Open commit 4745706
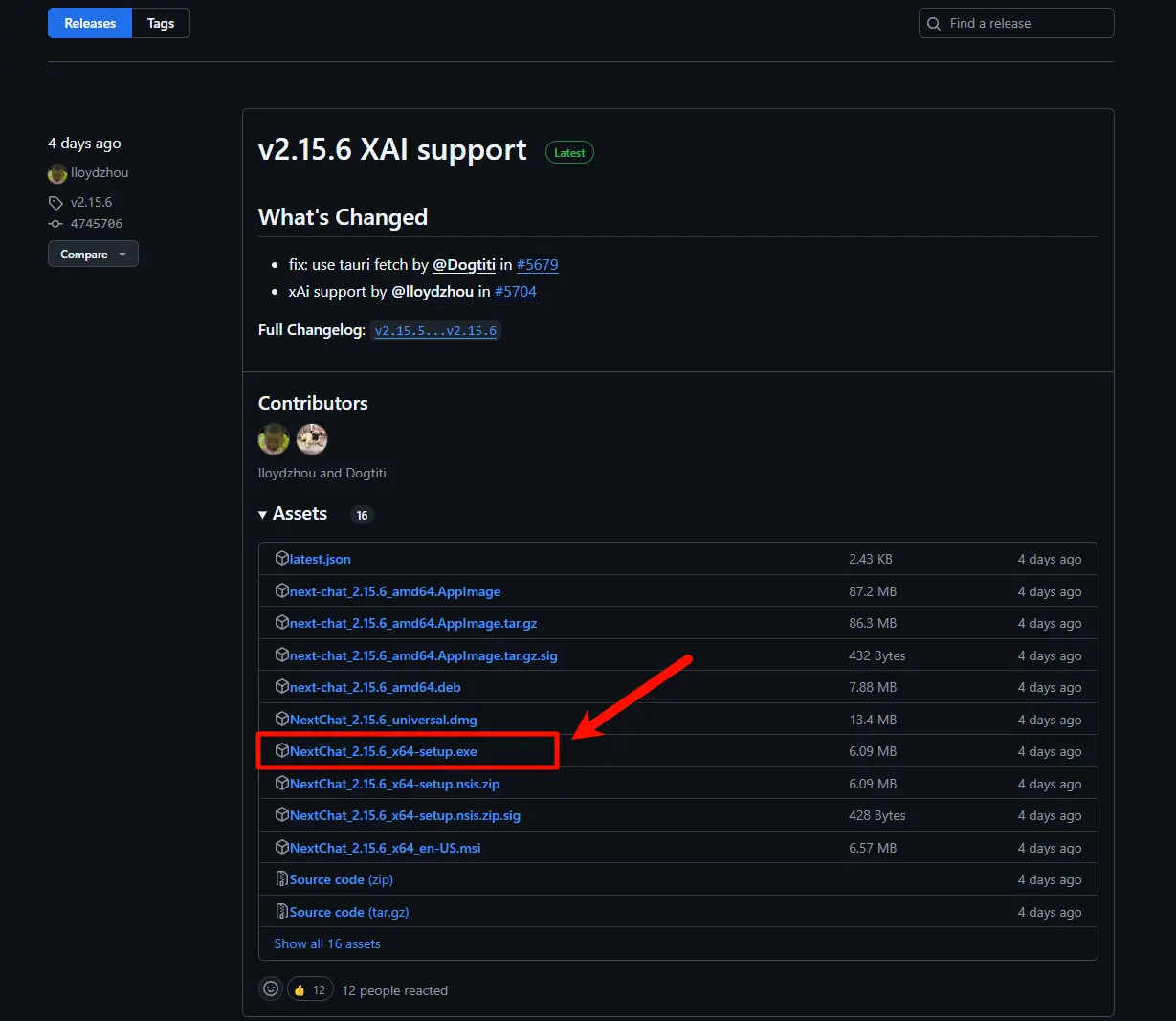1176x1021 pixels. pyautogui.click(x=97, y=224)
